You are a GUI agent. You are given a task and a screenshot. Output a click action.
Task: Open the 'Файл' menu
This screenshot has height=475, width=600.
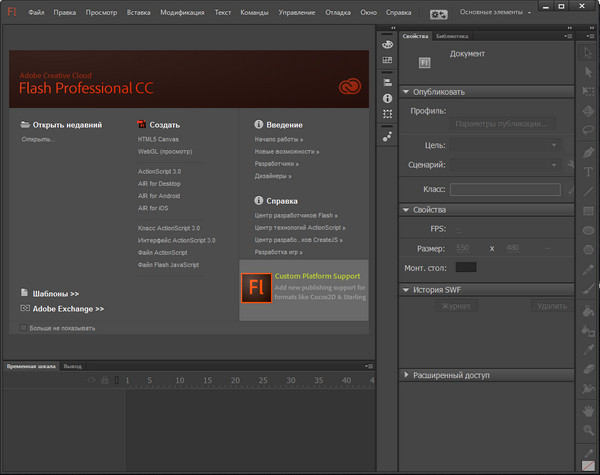[36, 13]
